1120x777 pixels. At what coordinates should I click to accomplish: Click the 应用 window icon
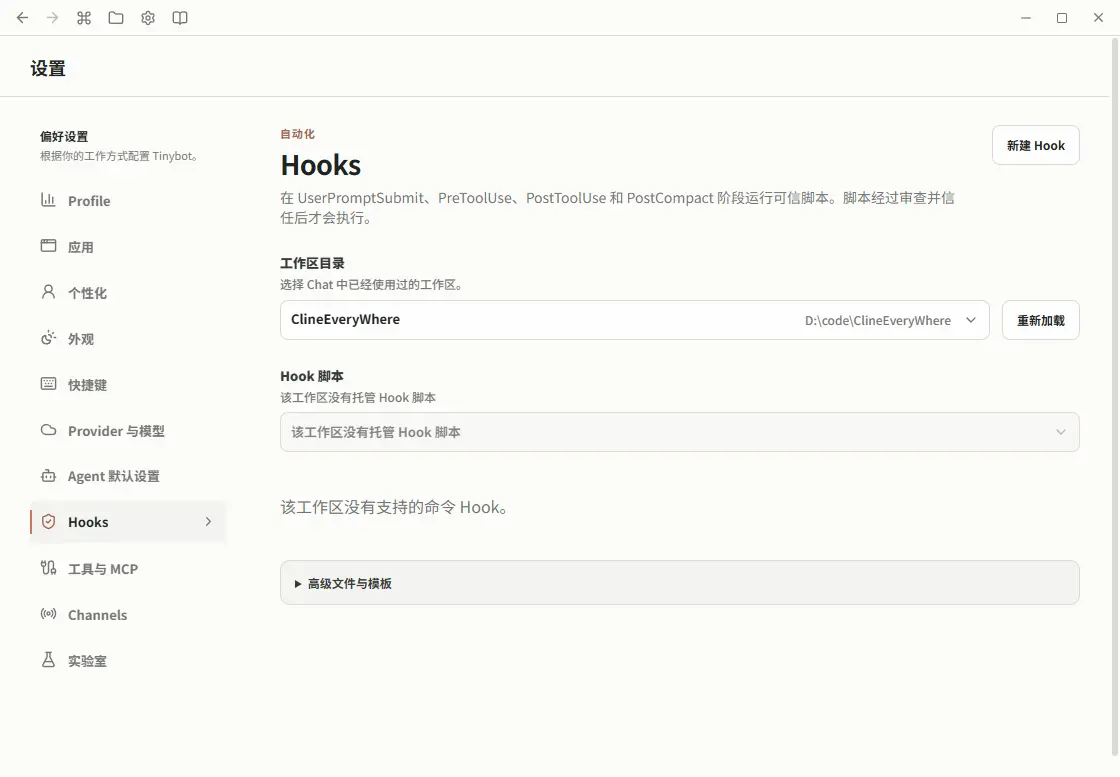[48, 246]
